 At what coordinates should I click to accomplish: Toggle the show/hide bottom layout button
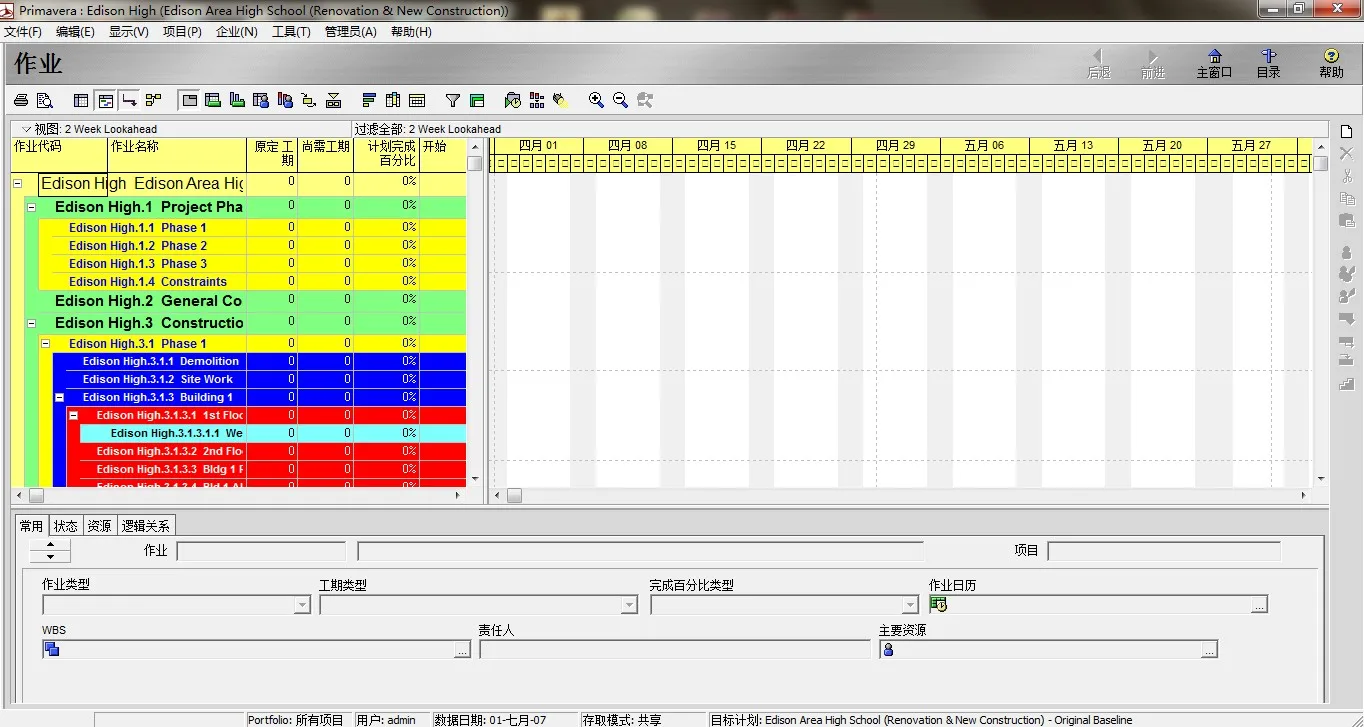click(189, 100)
